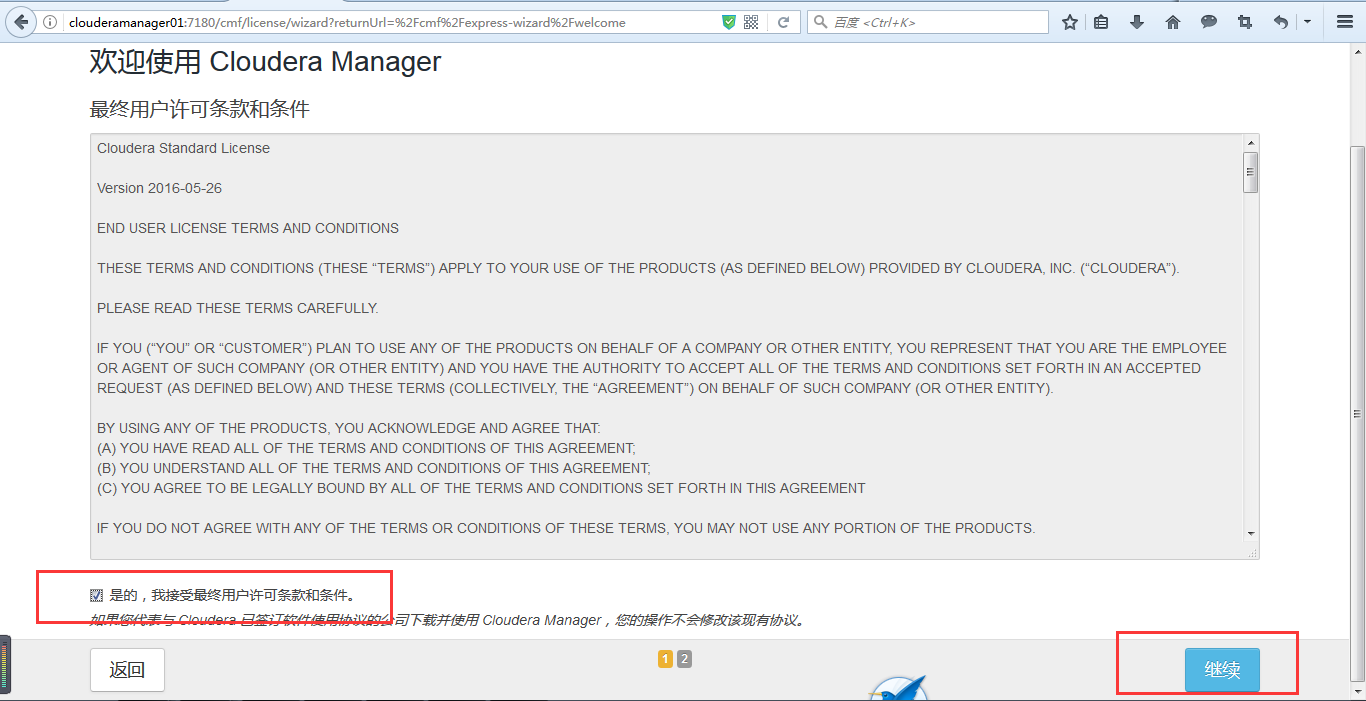Click the green security shield icon
This screenshot has width=1366, height=701.
coord(729,22)
